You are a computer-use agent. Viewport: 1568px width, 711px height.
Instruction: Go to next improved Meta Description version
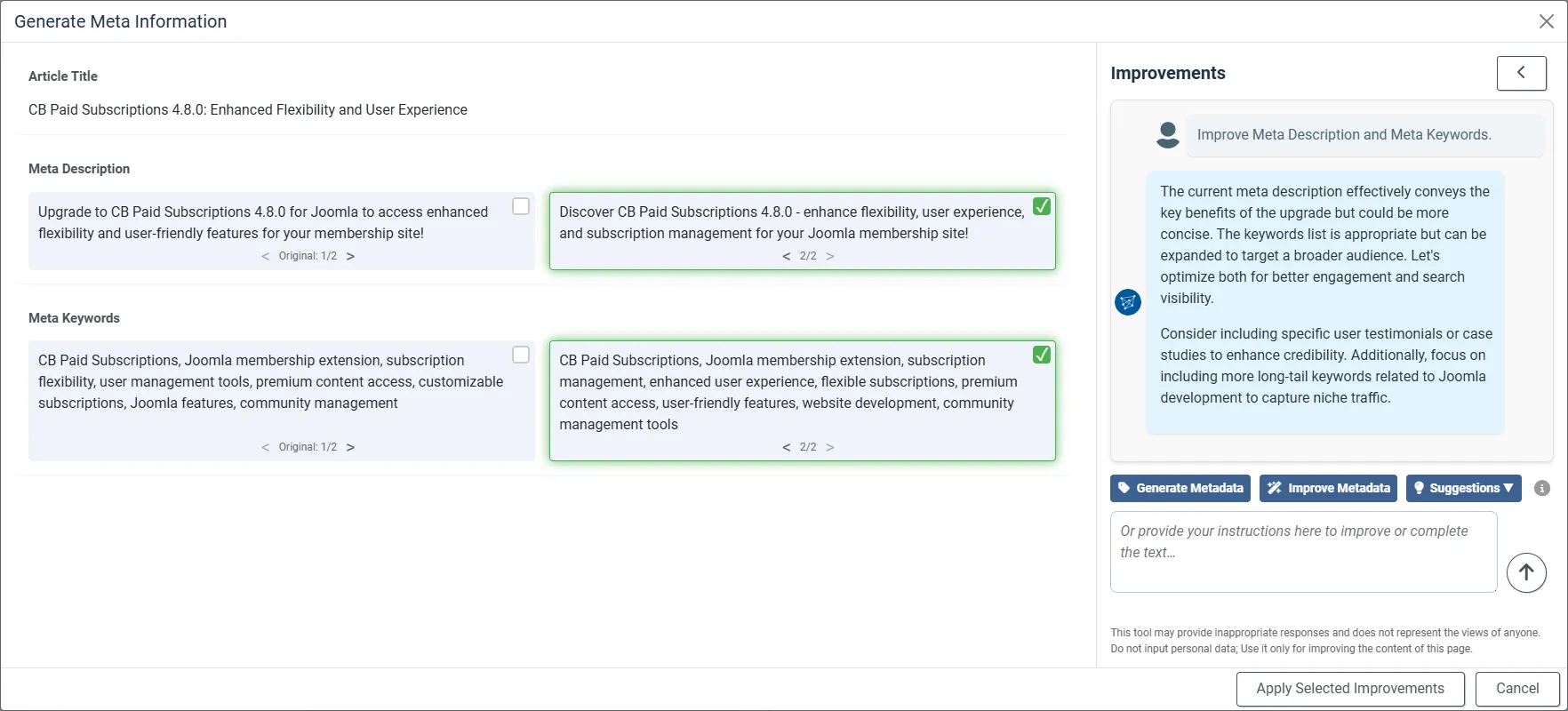[x=830, y=256]
